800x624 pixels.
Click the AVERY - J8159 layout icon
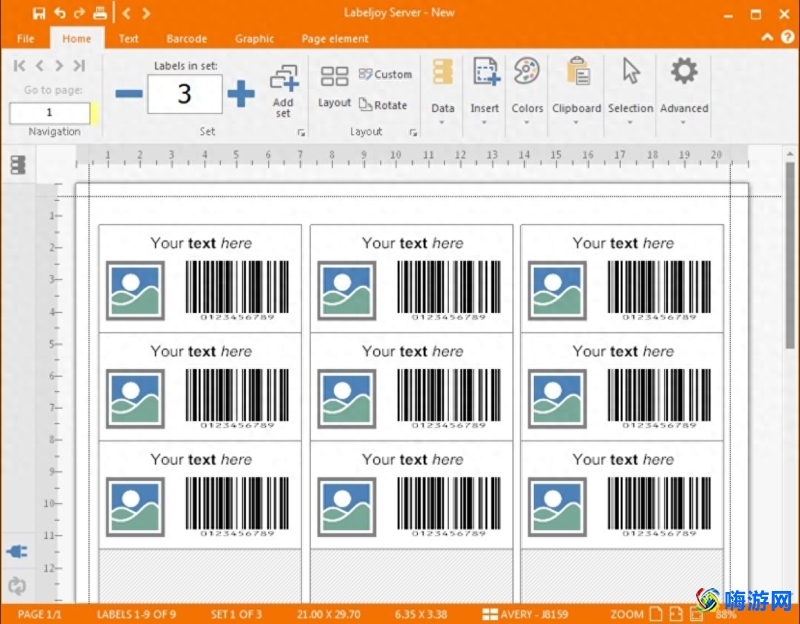(x=490, y=614)
